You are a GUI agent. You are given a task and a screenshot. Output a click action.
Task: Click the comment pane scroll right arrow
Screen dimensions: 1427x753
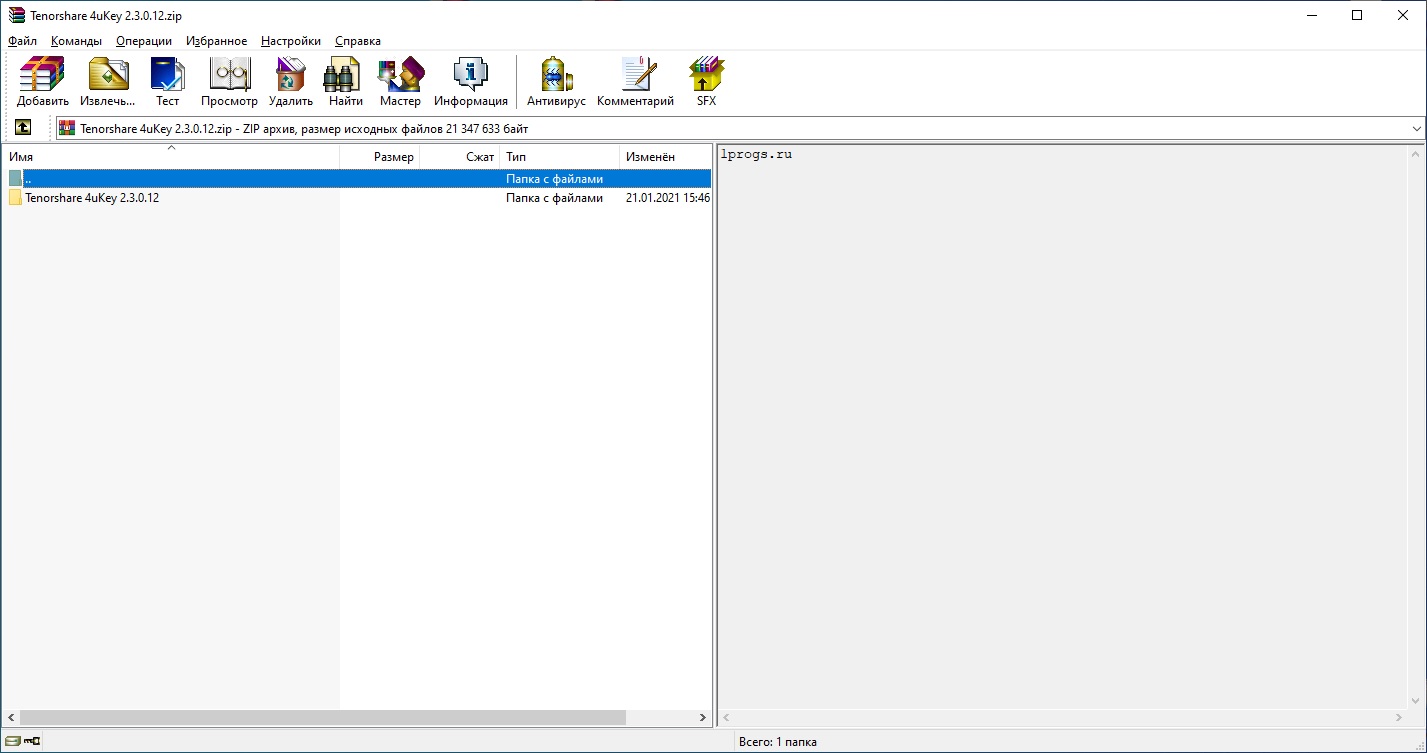click(1400, 718)
